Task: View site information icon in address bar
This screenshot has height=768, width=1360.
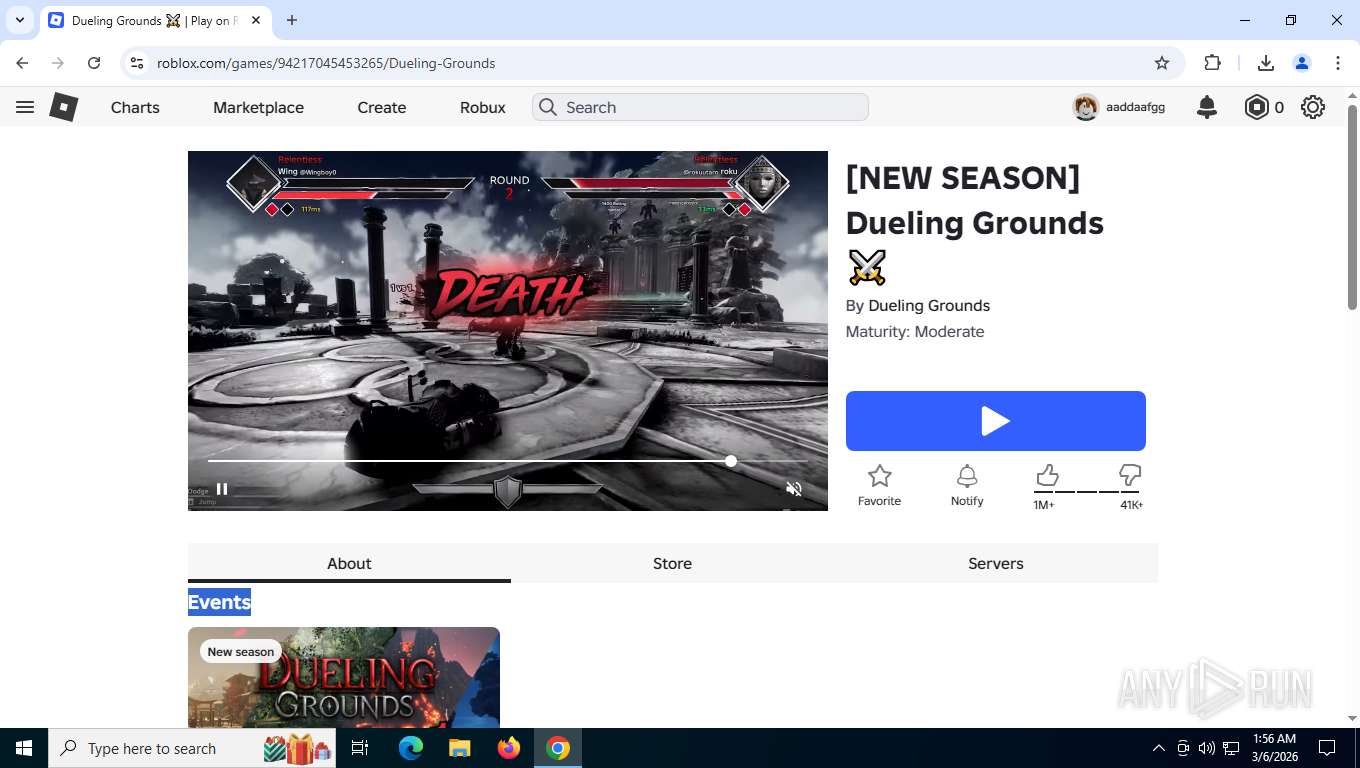Action: tap(137, 63)
